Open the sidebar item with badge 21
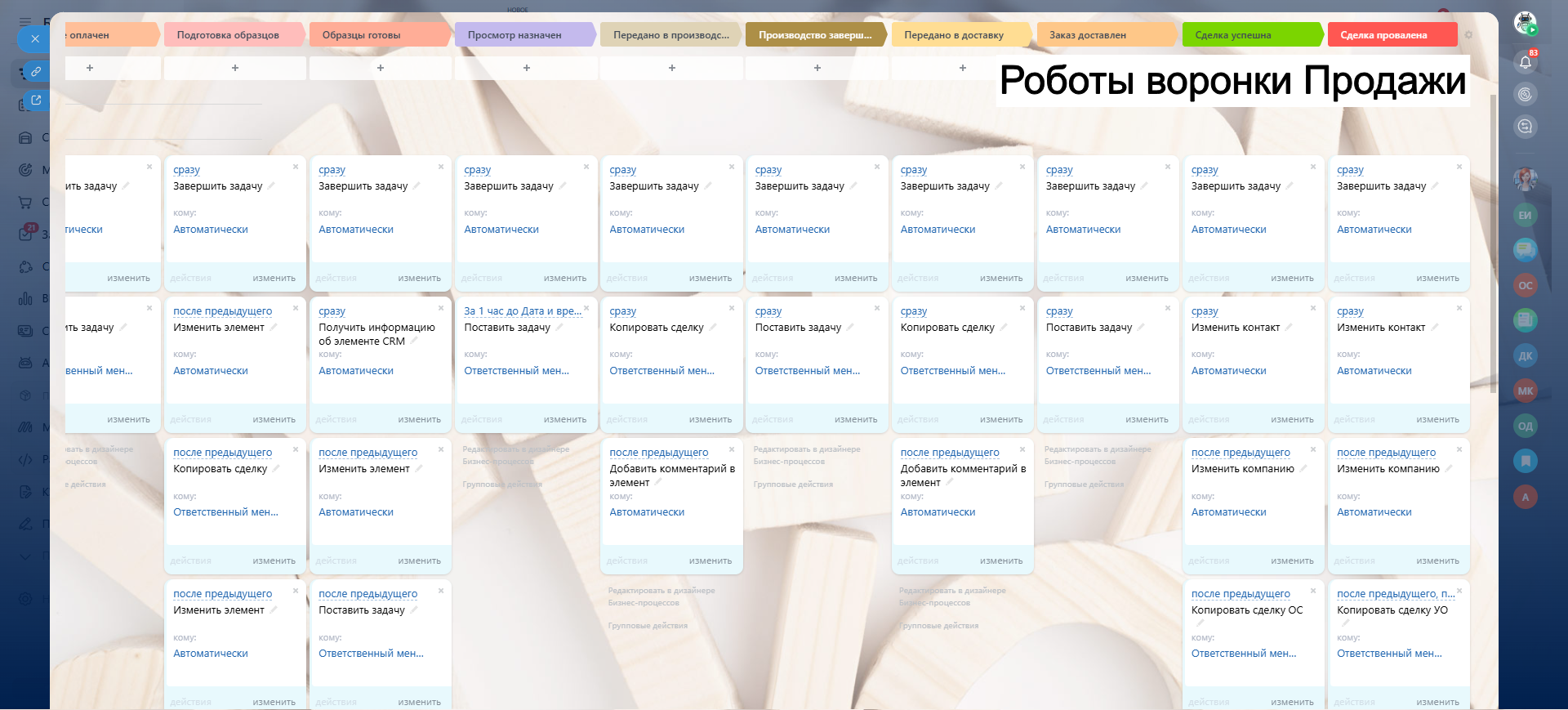The height and width of the screenshot is (710, 1568). [x=25, y=234]
